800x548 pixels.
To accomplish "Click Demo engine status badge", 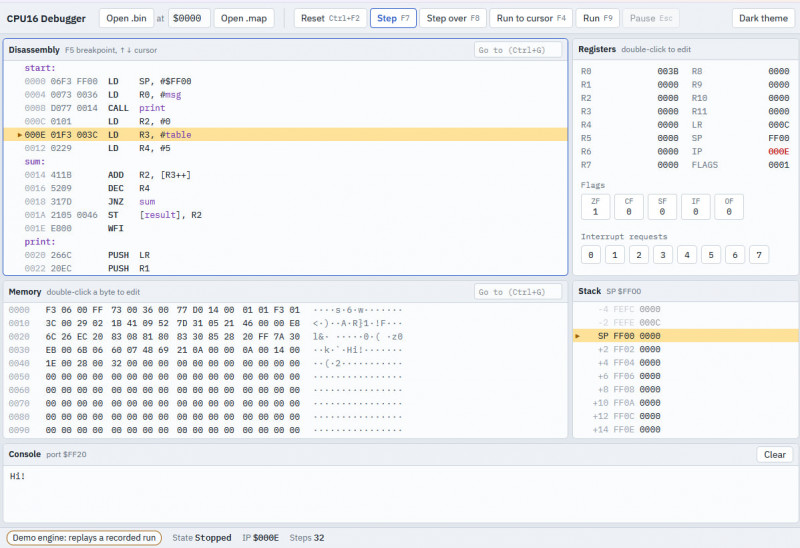I will [x=84, y=538].
